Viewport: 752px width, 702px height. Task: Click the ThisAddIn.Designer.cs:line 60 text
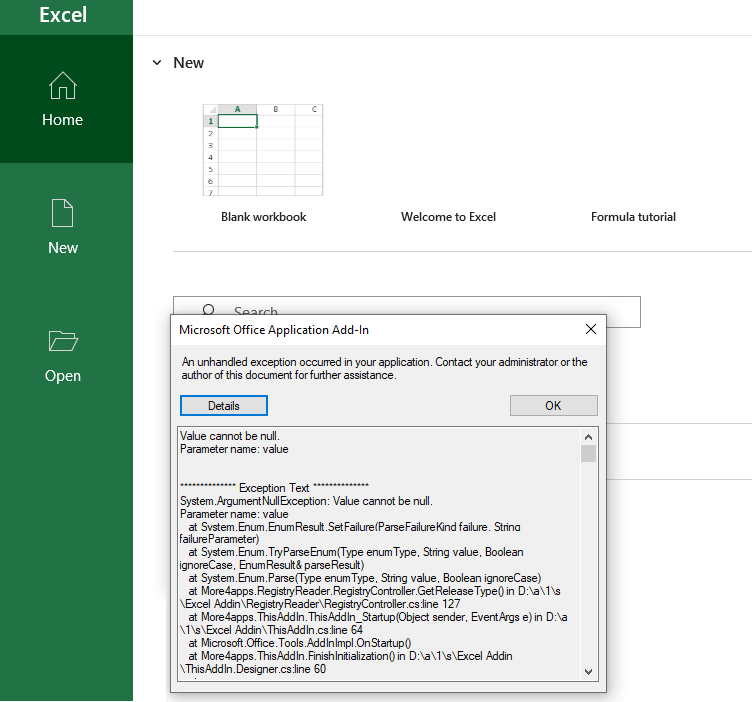click(253, 669)
